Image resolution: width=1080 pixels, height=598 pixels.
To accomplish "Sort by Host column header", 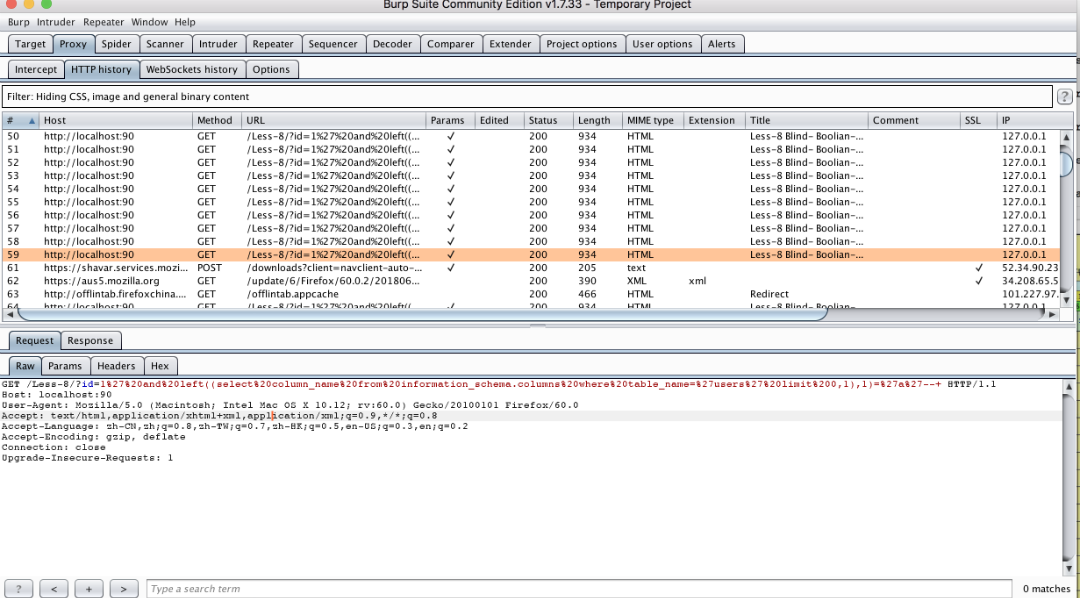I will [116, 121].
